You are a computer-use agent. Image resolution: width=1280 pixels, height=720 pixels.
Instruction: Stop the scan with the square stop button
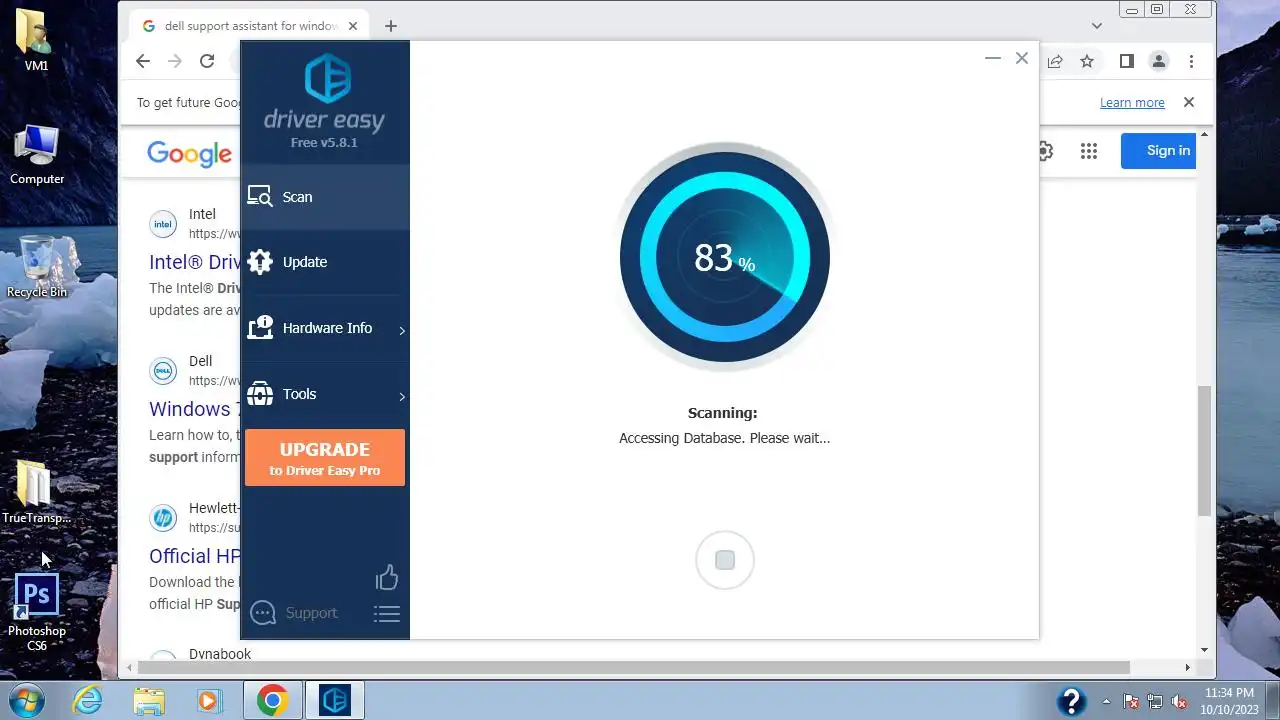pyautogui.click(x=725, y=560)
